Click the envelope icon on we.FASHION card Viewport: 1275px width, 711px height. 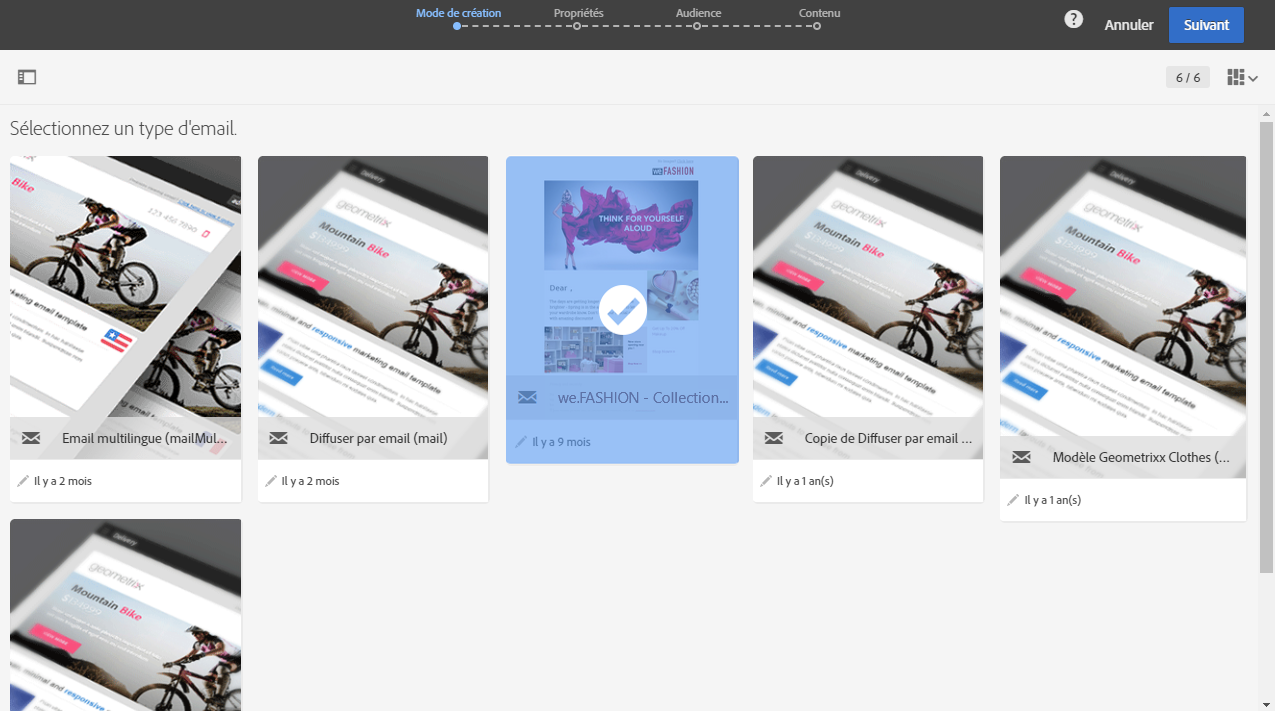click(x=527, y=398)
